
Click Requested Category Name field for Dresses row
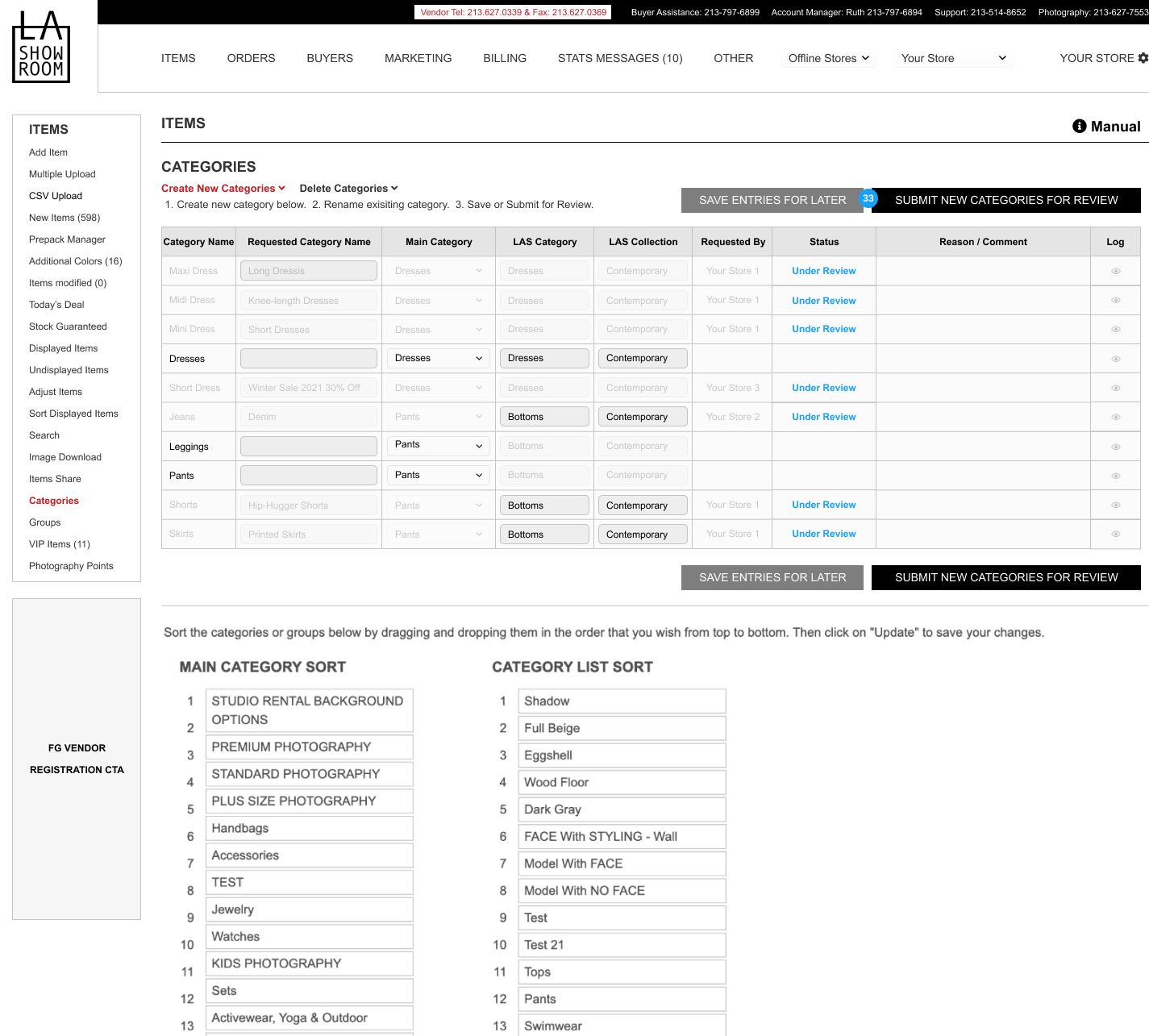point(309,359)
